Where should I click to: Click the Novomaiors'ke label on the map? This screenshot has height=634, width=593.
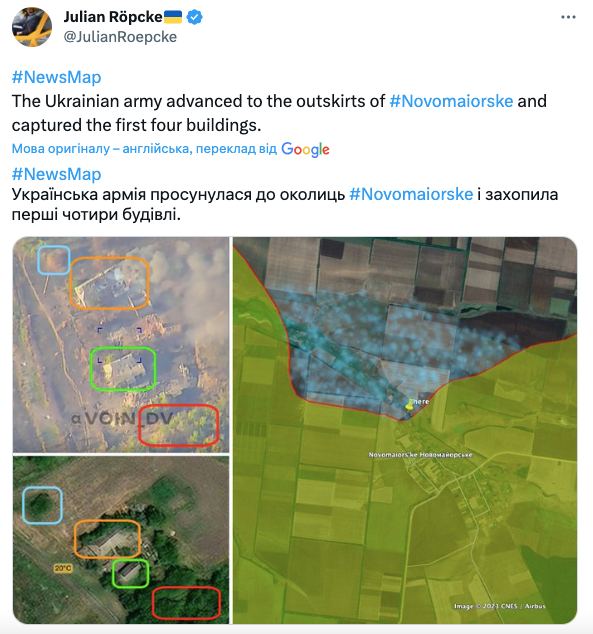coord(420,455)
